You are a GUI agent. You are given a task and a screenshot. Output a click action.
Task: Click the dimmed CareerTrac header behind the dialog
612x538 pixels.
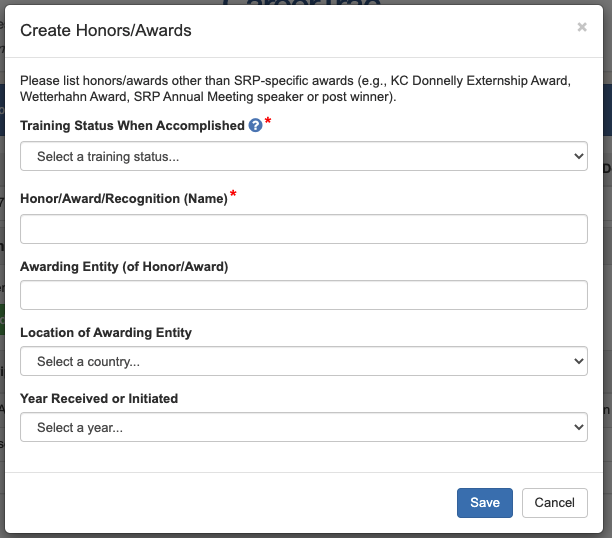click(x=300, y=5)
